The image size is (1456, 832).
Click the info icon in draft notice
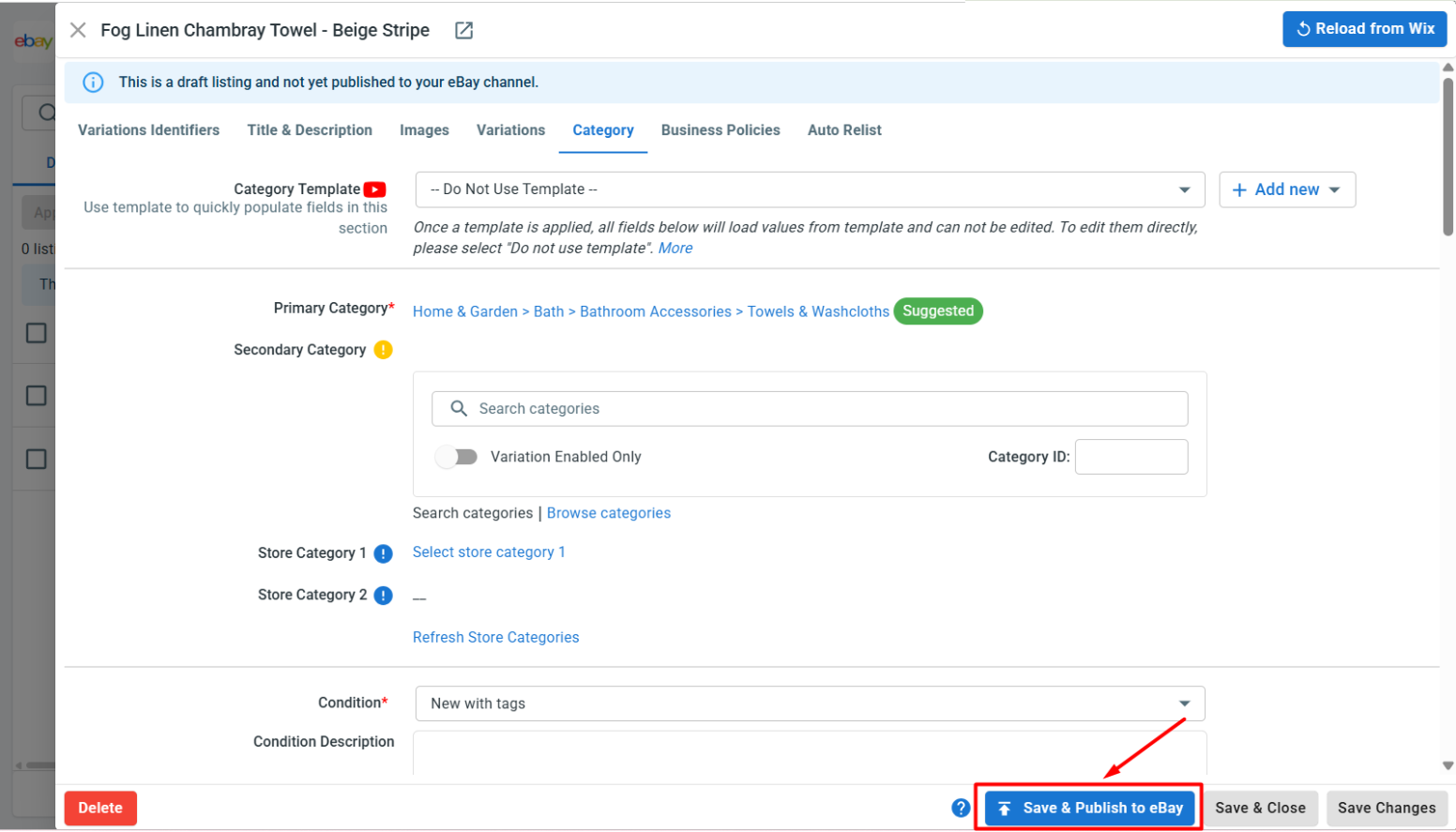pyautogui.click(x=93, y=83)
